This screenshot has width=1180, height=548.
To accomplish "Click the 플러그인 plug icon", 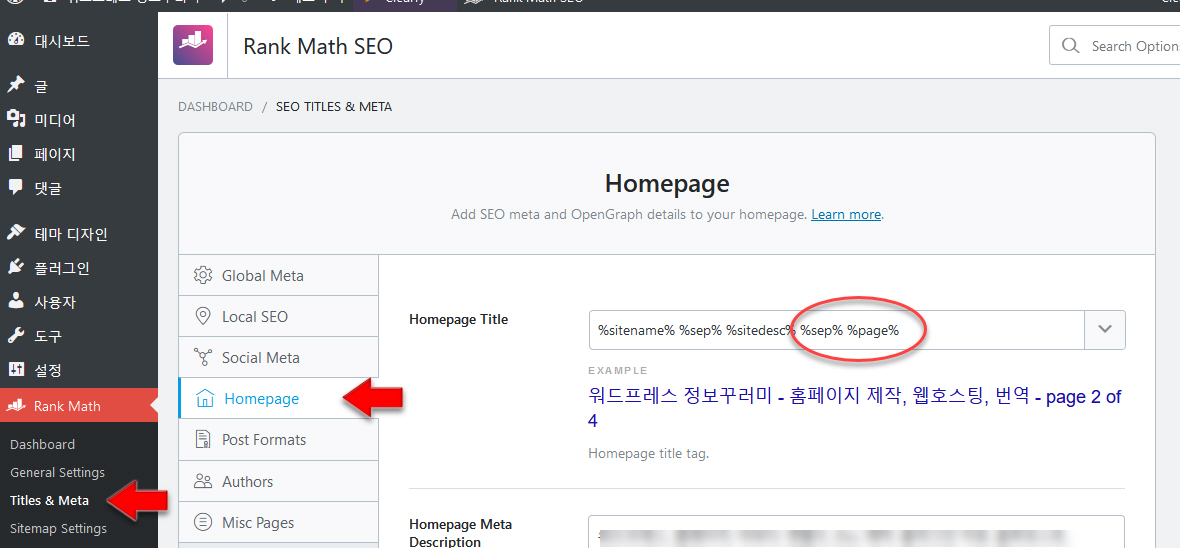I will (x=15, y=268).
